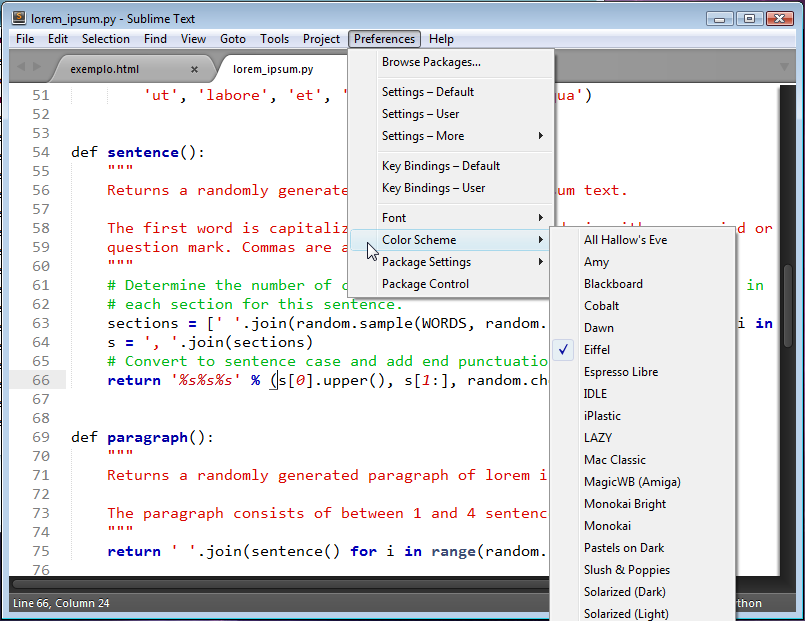Open the Tools menu
Image resolution: width=805 pixels, height=621 pixels.
tap(274, 39)
